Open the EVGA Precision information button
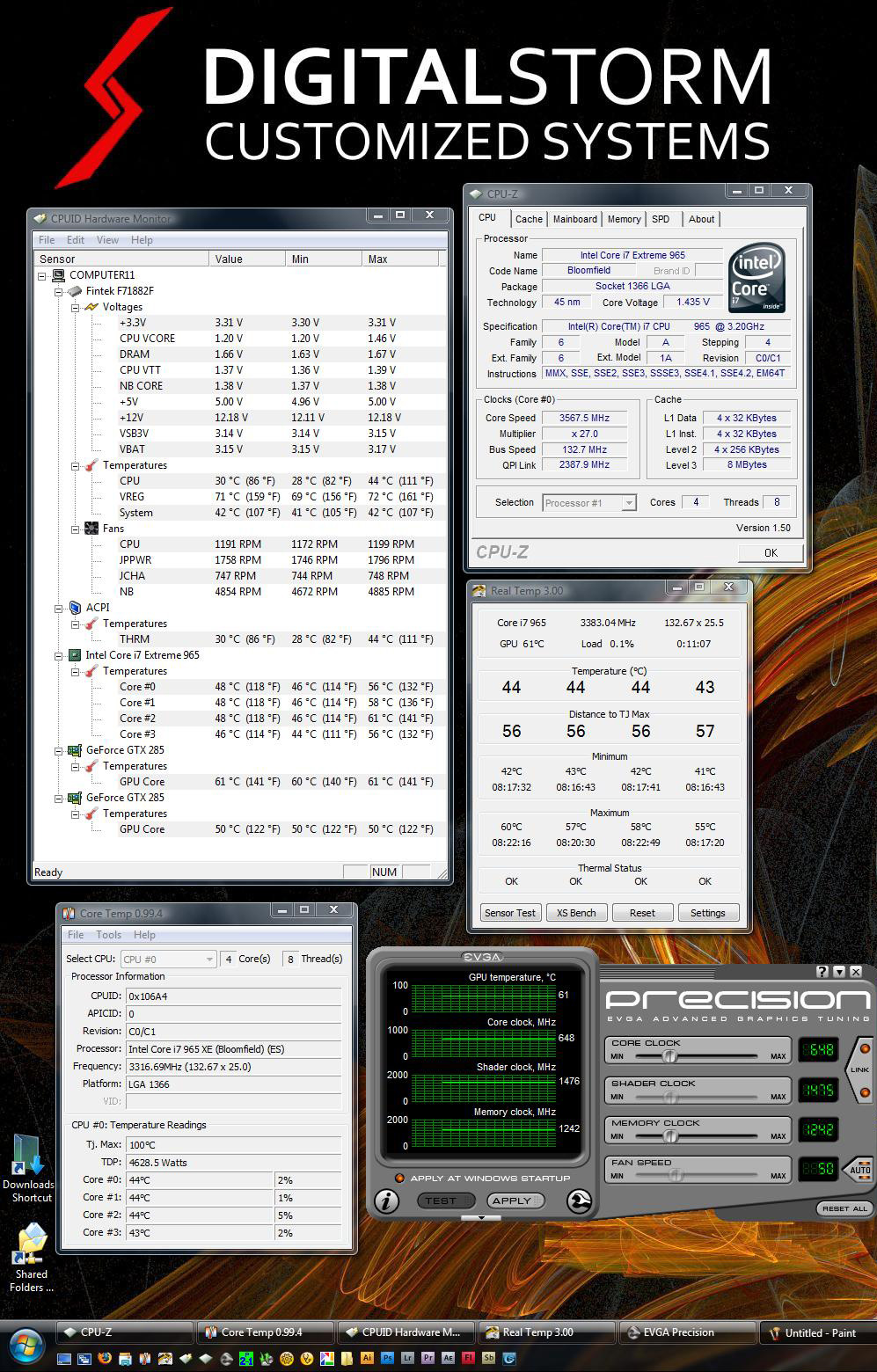The height and width of the screenshot is (1372, 877). click(x=386, y=1200)
